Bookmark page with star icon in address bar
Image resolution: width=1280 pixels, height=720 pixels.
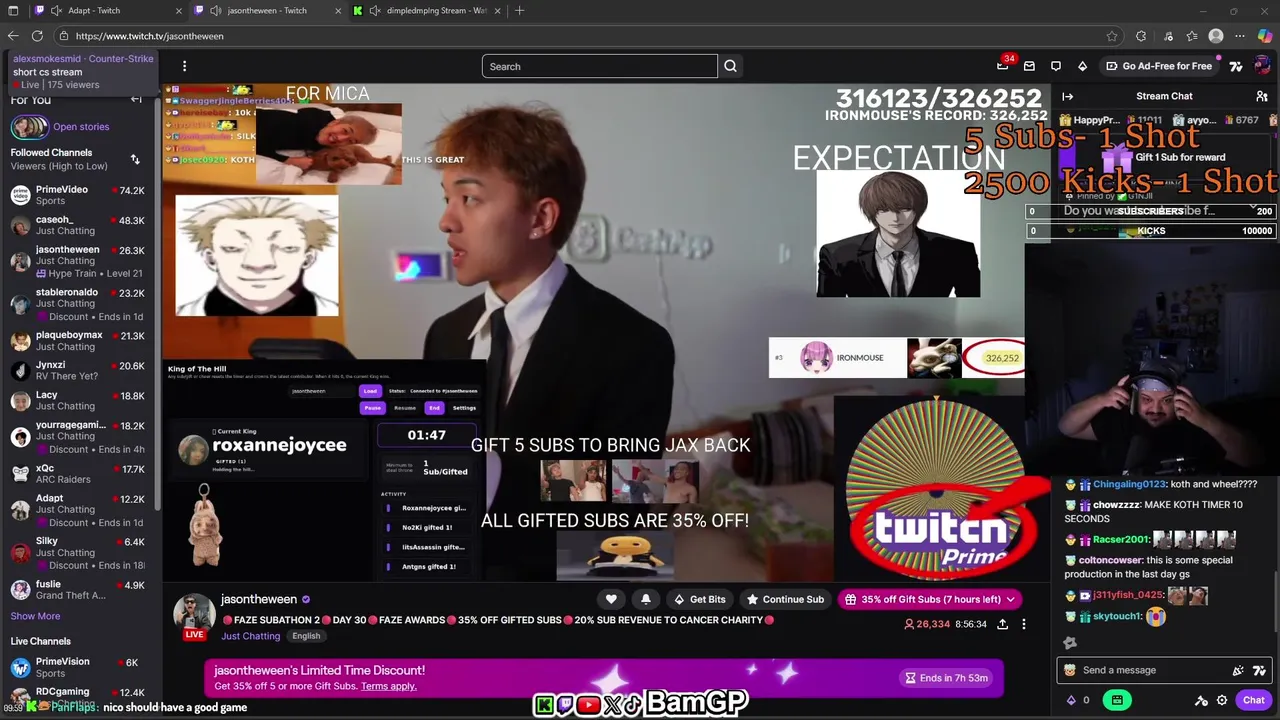1112,36
